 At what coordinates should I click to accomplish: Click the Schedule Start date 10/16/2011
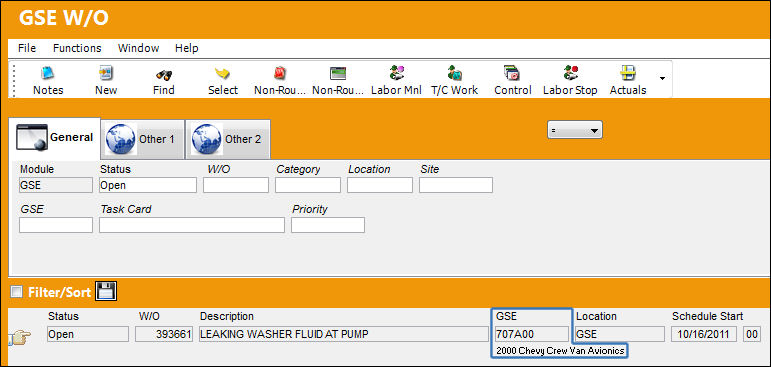point(704,334)
